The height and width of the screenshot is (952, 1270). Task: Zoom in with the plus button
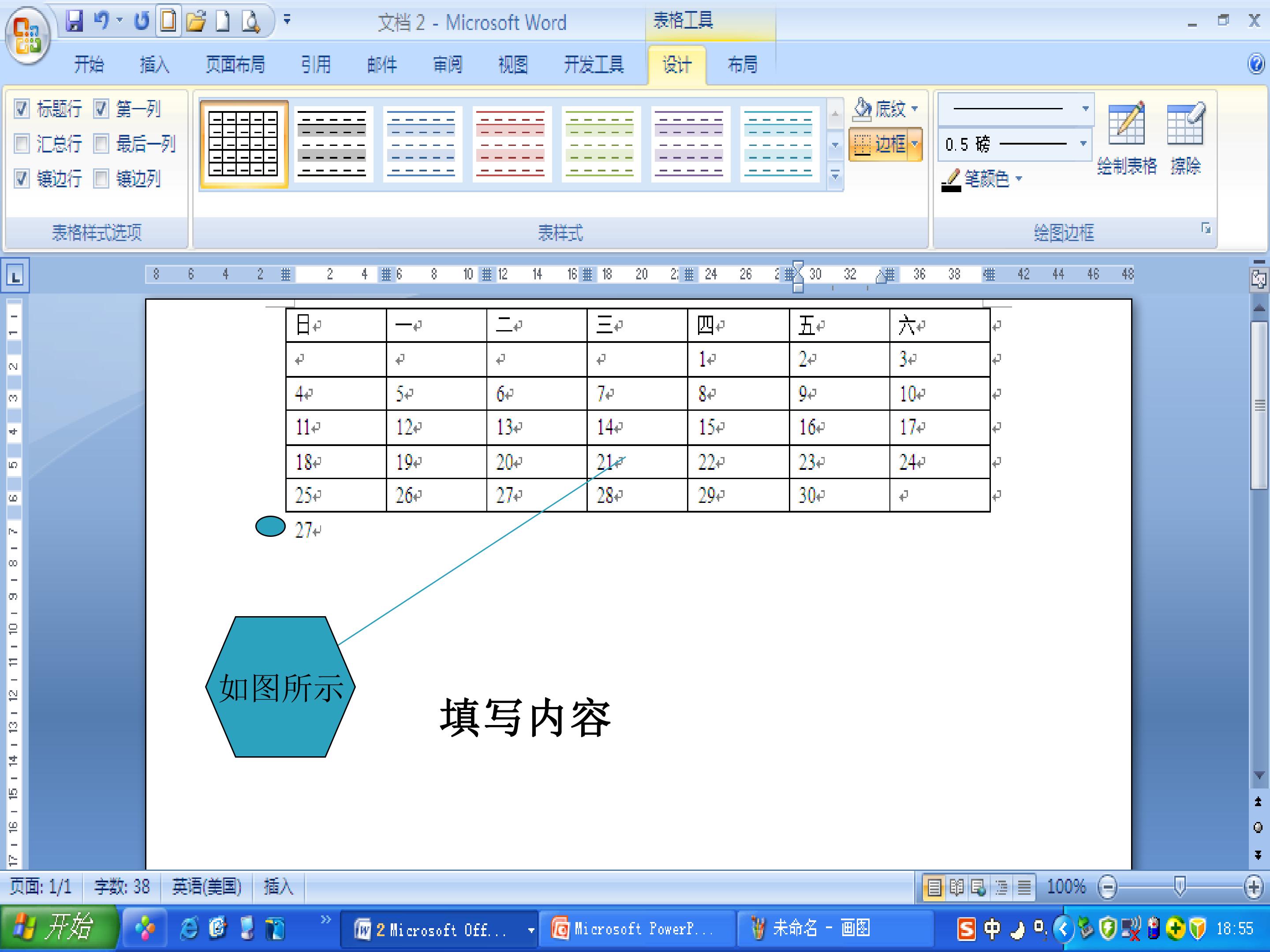click(x=1254, y=888)
